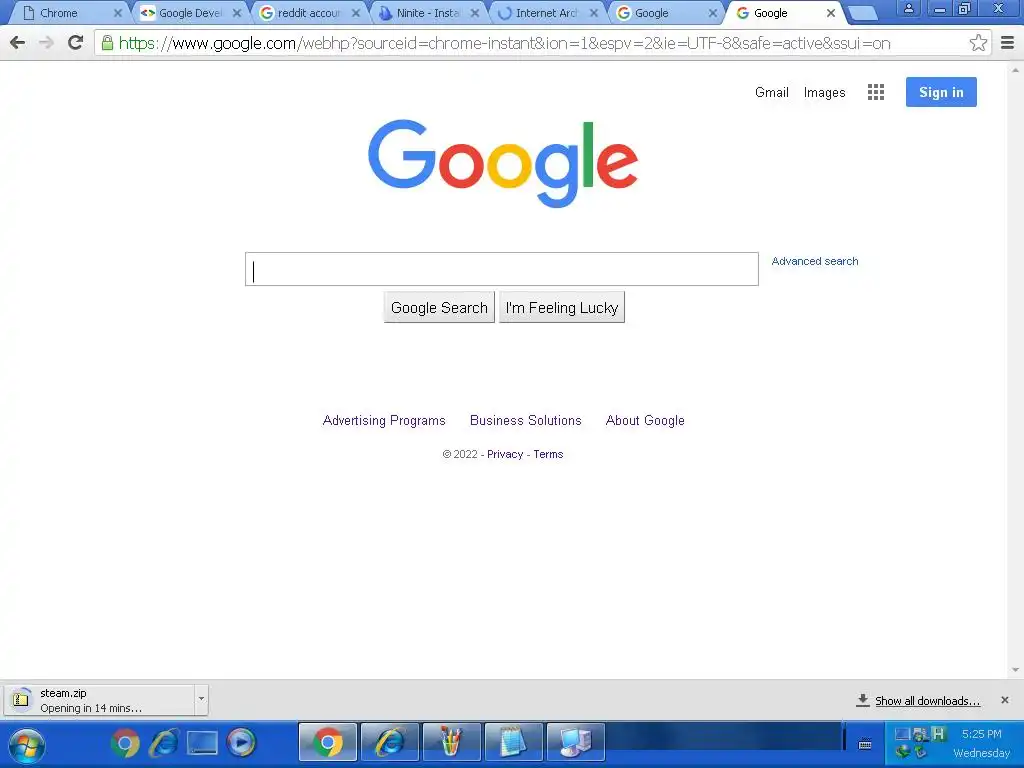Open the Terms link
1024x768 pixels.
point(548,455)
